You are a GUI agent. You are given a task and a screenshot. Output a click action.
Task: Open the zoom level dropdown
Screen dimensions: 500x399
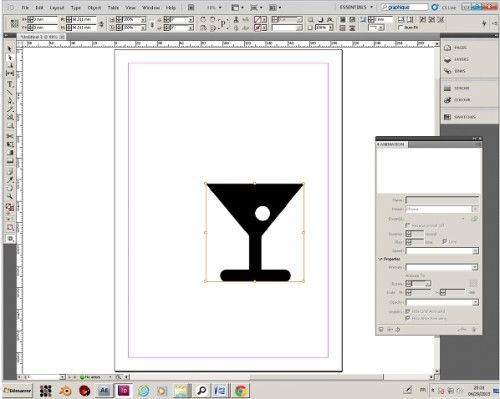point(219,7)
